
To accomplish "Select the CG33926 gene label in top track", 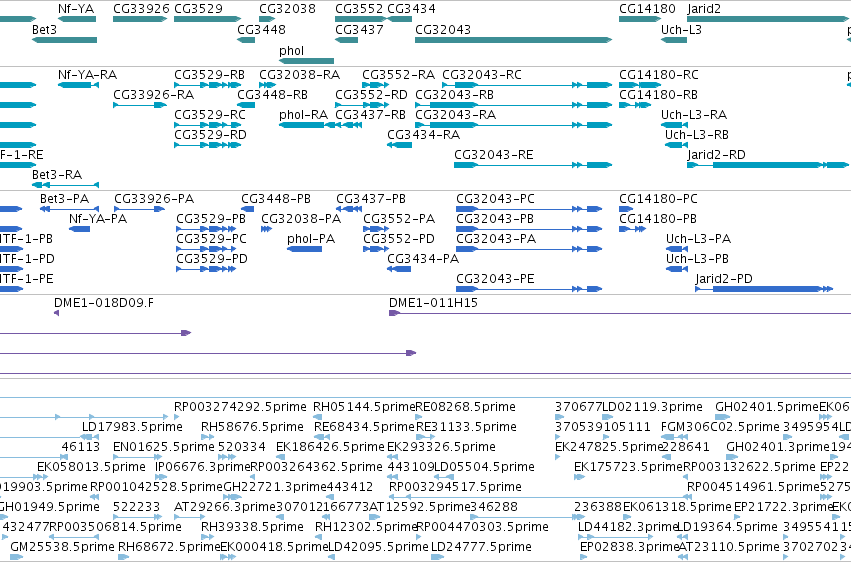I will [141, 9].
